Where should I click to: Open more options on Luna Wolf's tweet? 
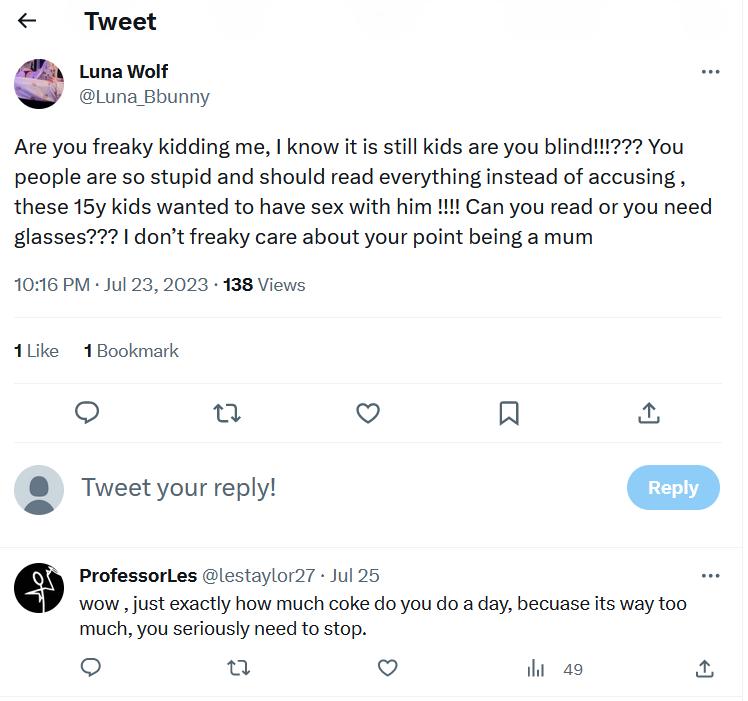point(710,72)
